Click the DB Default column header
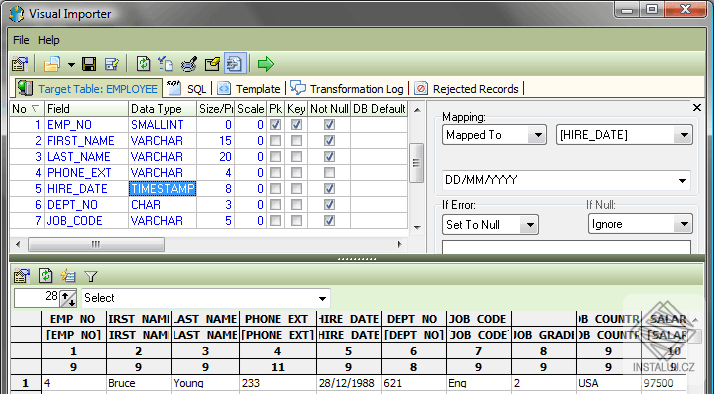Viewport: 714px width, 394px height. pos(379,108)
